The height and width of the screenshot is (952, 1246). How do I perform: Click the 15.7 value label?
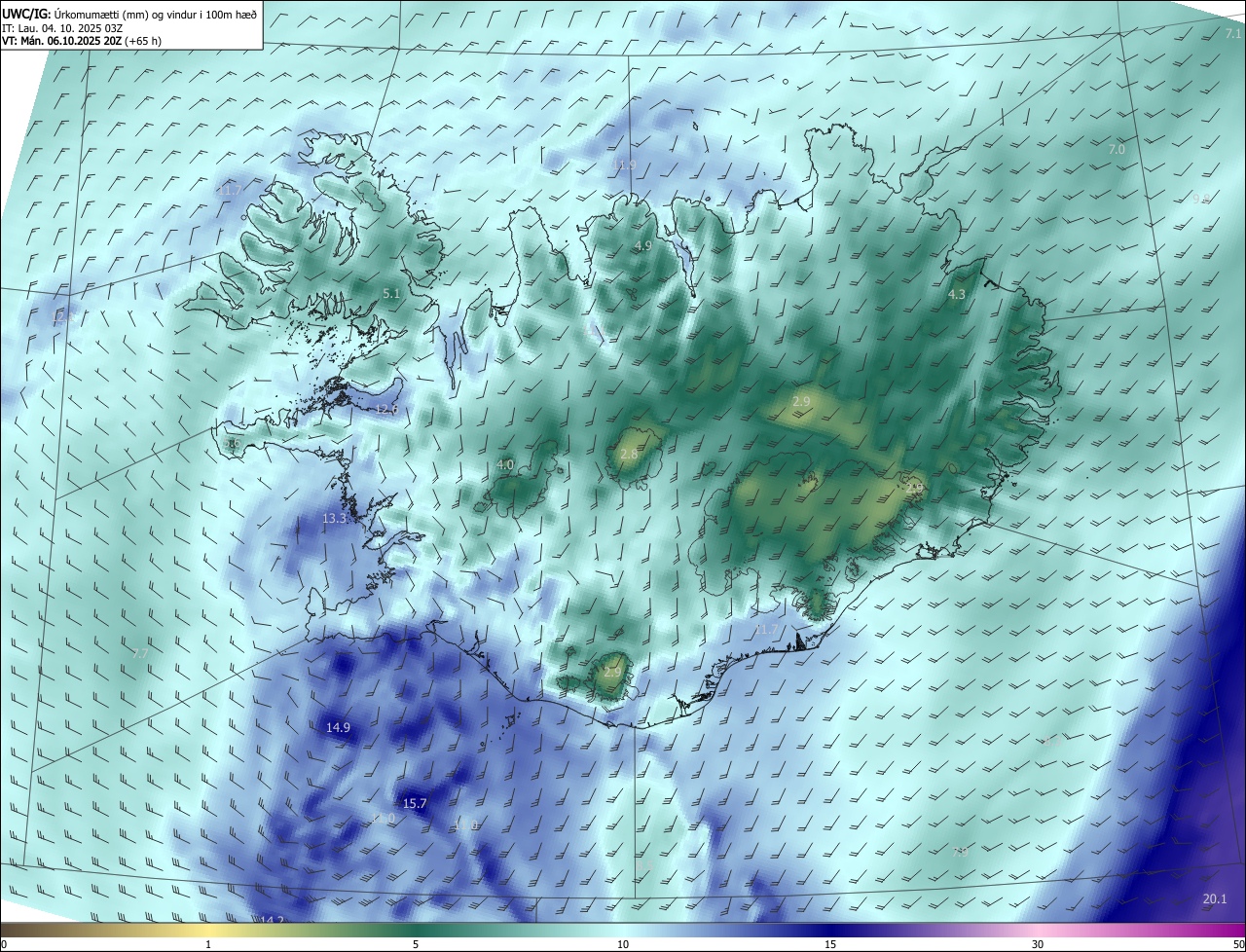pyautogui.click(x=415, y=803)
